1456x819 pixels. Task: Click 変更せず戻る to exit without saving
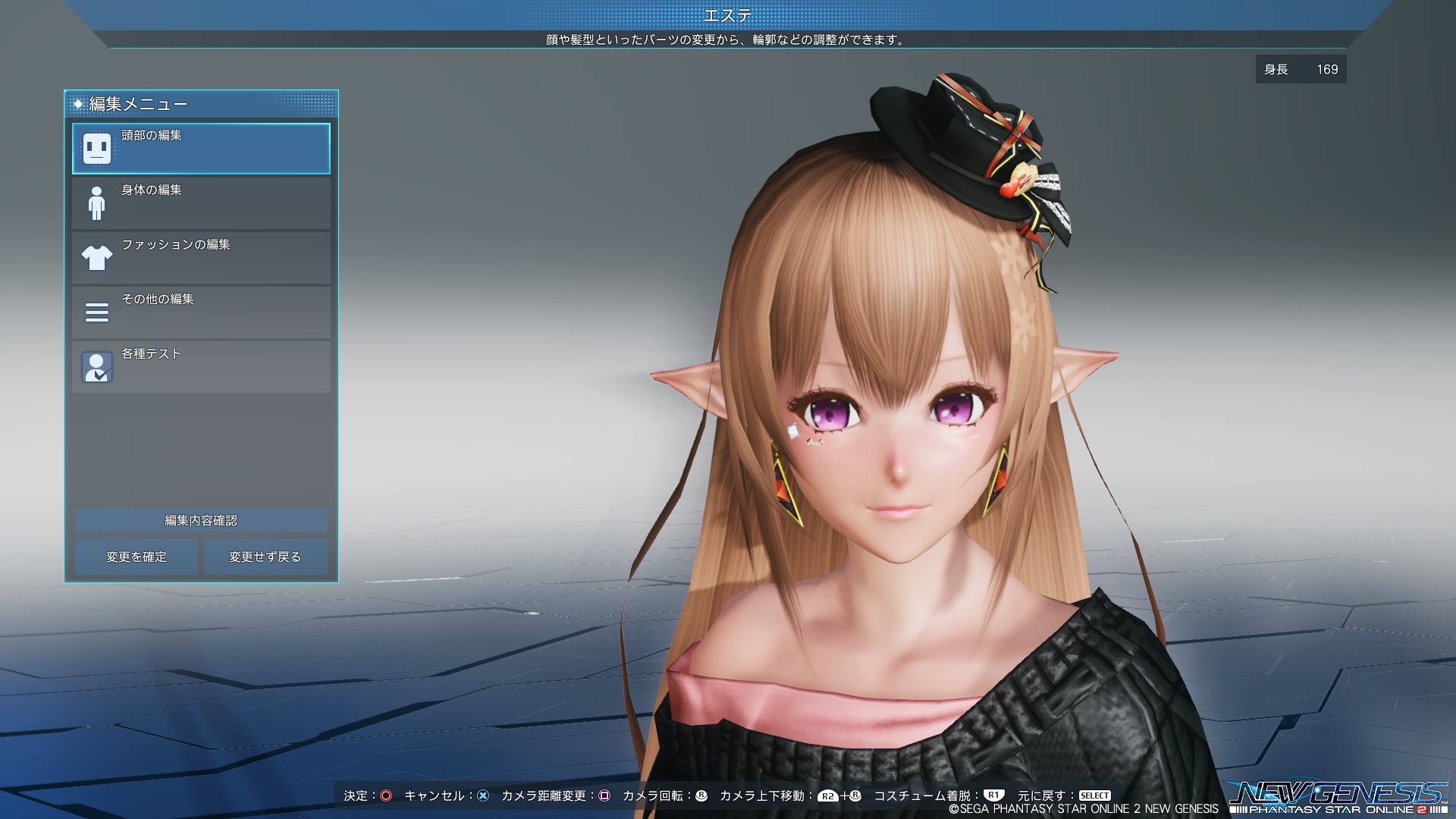tap(265, 556)
